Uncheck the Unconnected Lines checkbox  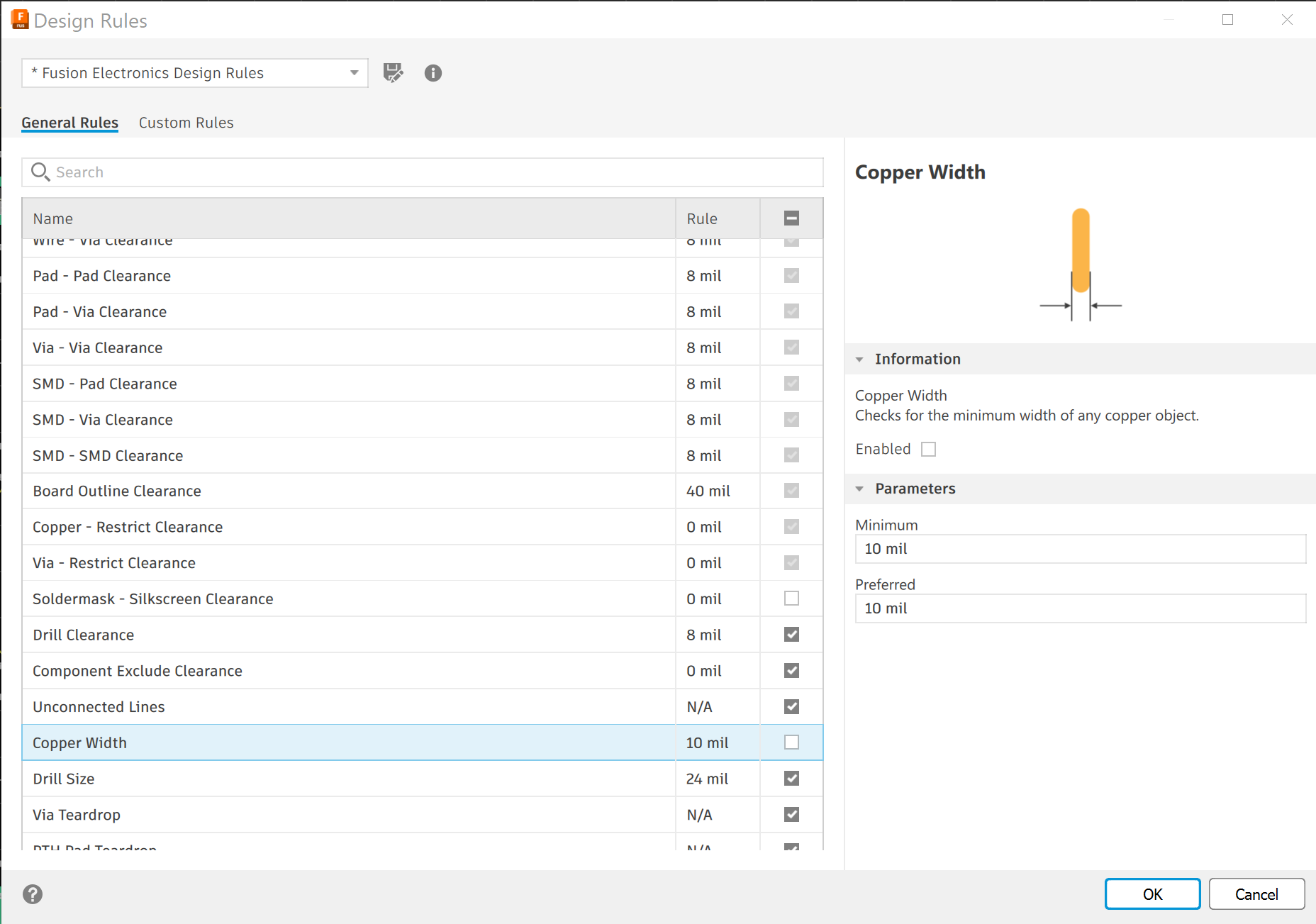[x=791, y=707]
